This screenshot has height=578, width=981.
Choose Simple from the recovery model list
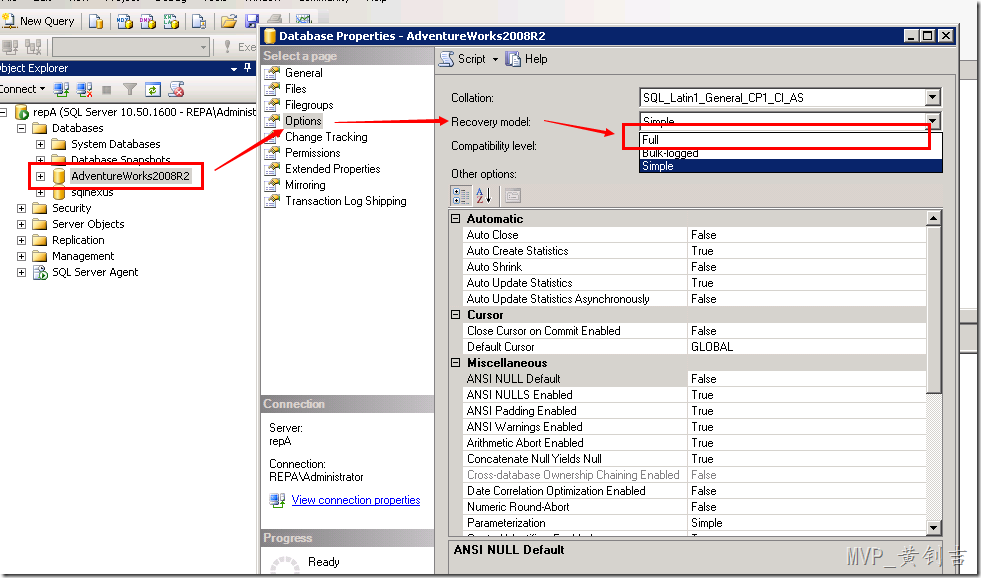[790, 166]
